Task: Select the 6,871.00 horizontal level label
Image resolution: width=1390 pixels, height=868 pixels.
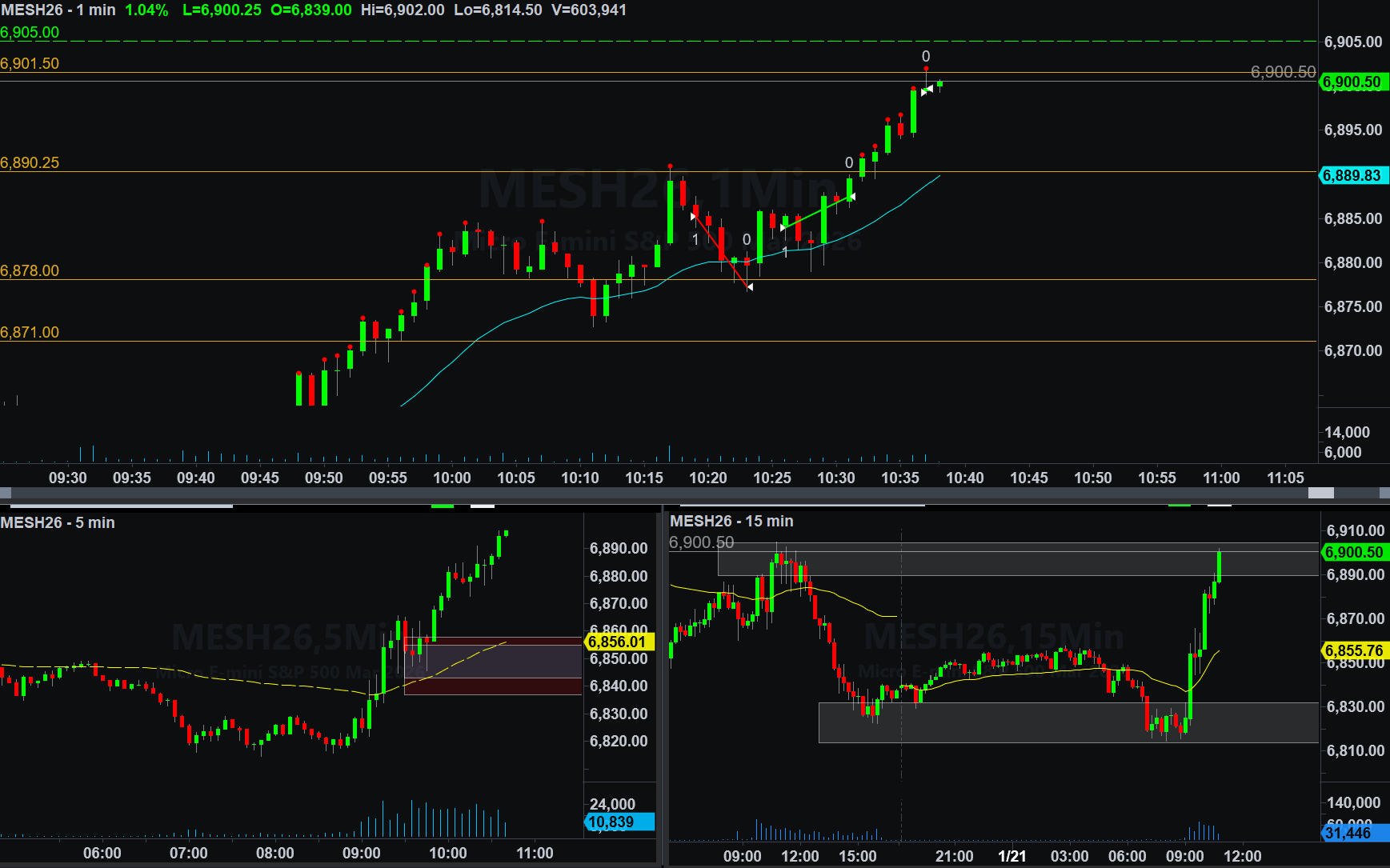Action: (30, 332)
